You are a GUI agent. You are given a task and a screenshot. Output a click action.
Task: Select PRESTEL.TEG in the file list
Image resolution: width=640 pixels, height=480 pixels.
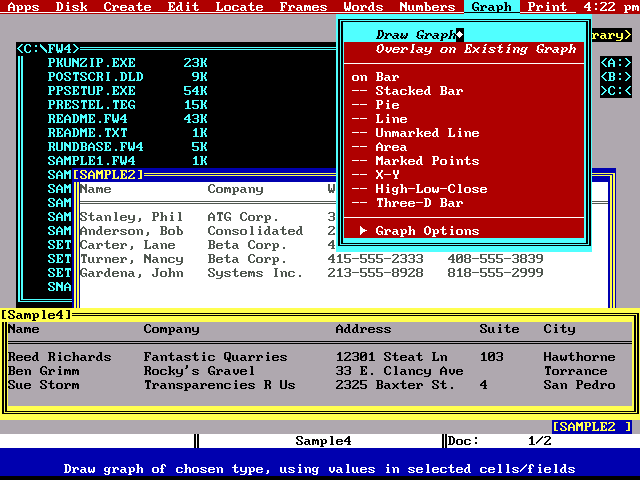pos(91,105)
